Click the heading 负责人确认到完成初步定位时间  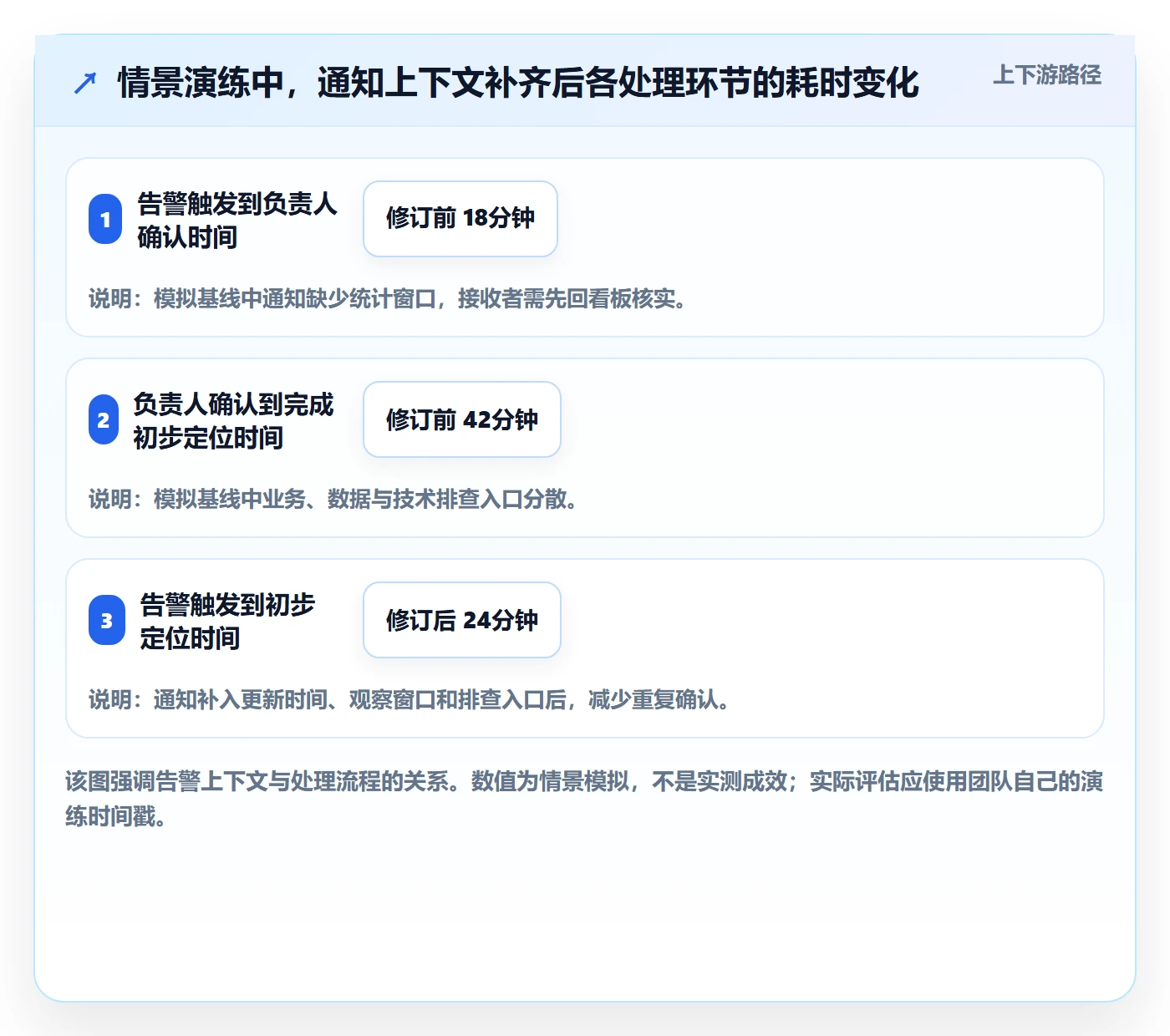[x=233, y=420]
